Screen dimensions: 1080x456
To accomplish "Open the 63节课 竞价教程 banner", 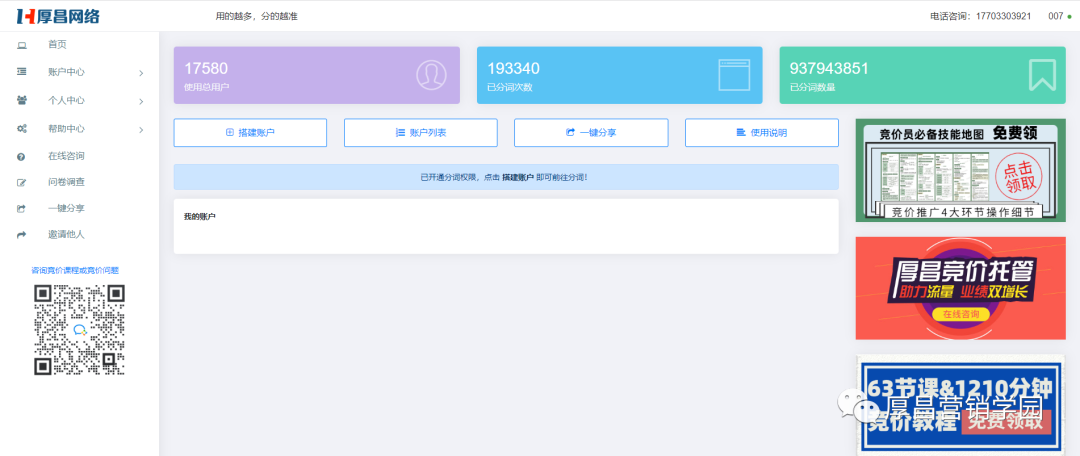I will 960,406.
